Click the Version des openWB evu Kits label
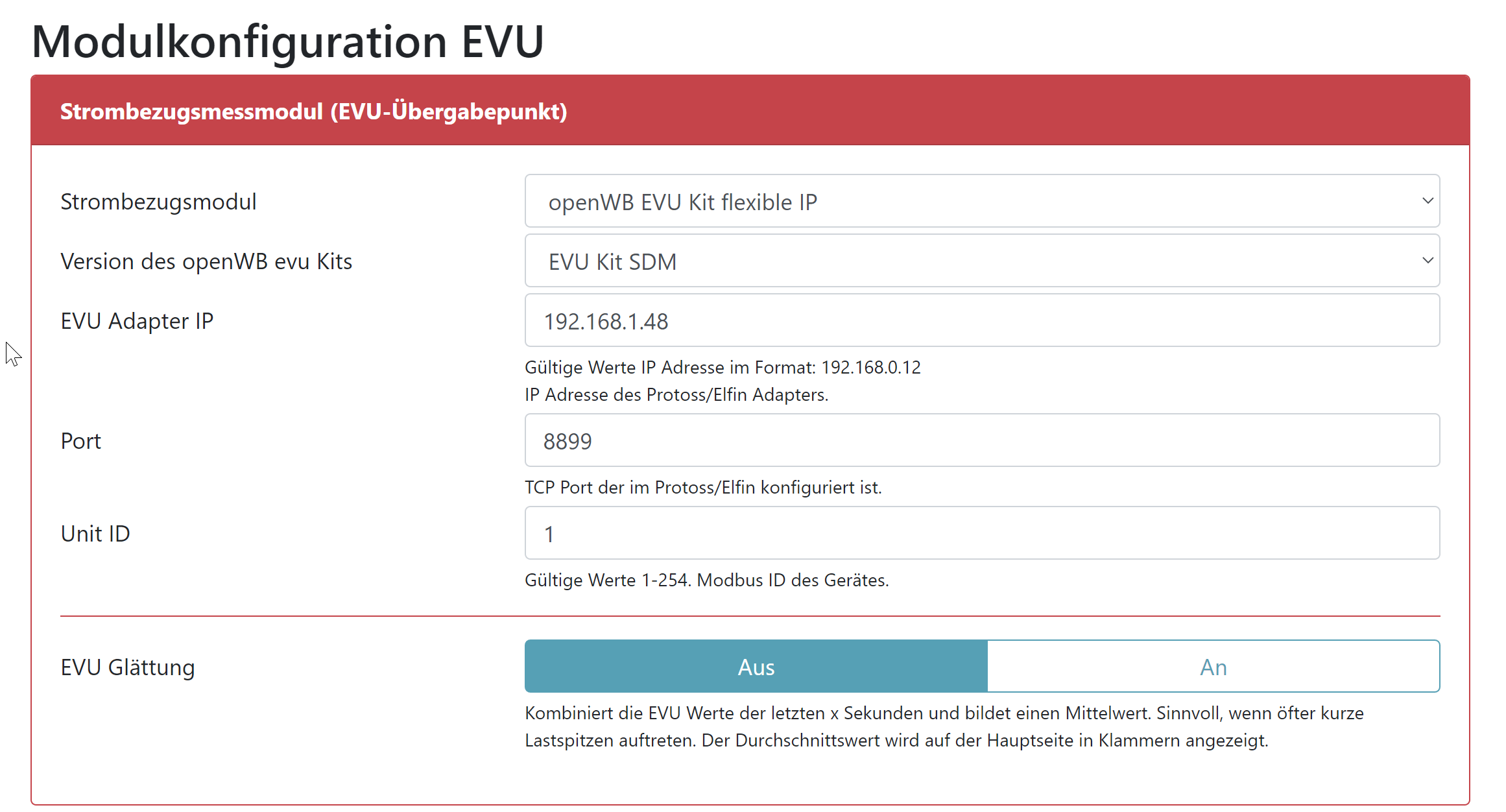1506x812 pixels. [206, 261]
